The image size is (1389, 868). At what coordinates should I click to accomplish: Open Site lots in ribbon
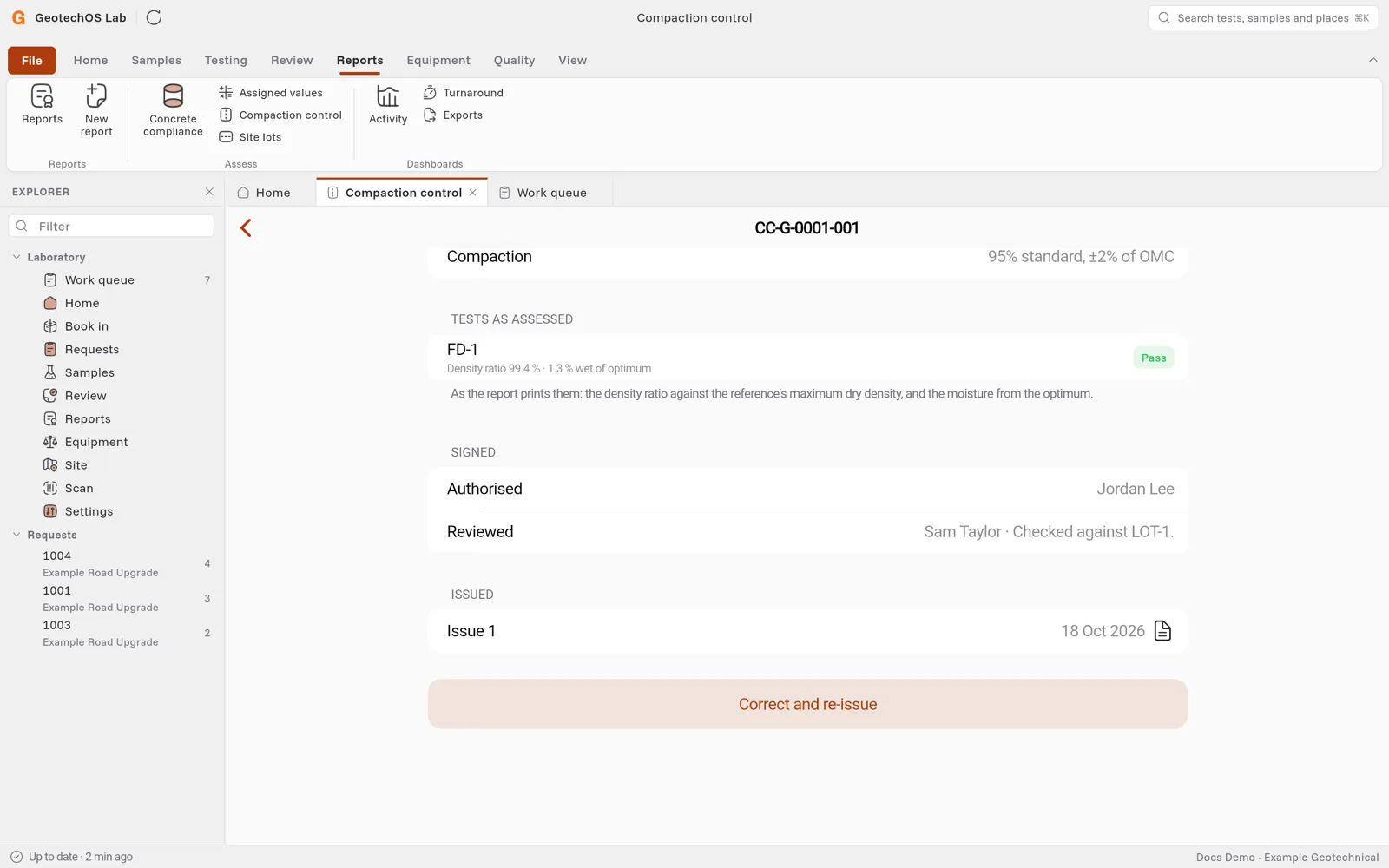coord(250,137)
